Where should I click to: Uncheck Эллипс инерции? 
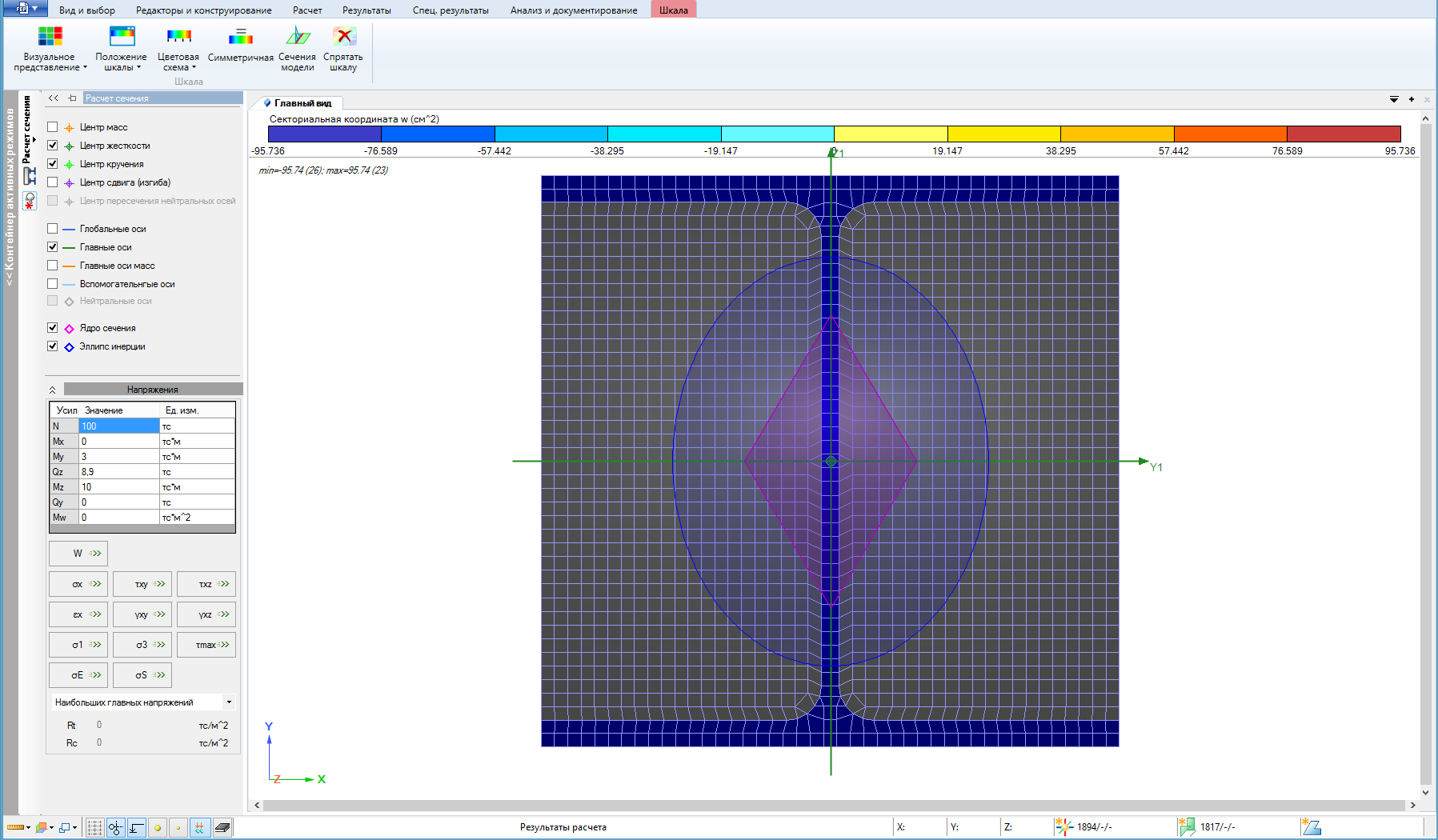click(53, 346)
